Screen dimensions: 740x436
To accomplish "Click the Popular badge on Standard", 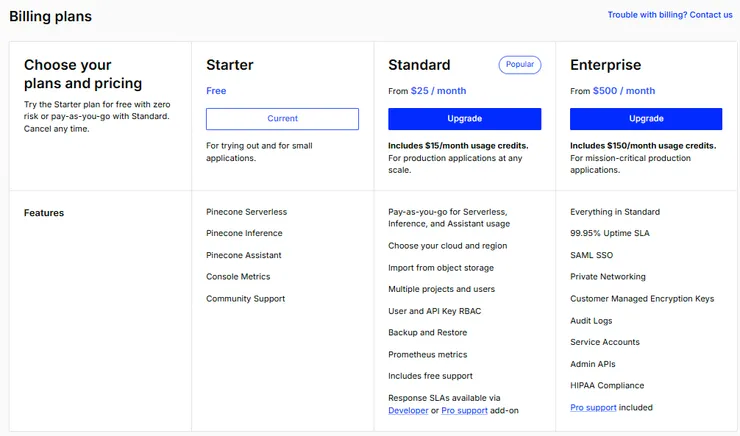I will point(520,65).
